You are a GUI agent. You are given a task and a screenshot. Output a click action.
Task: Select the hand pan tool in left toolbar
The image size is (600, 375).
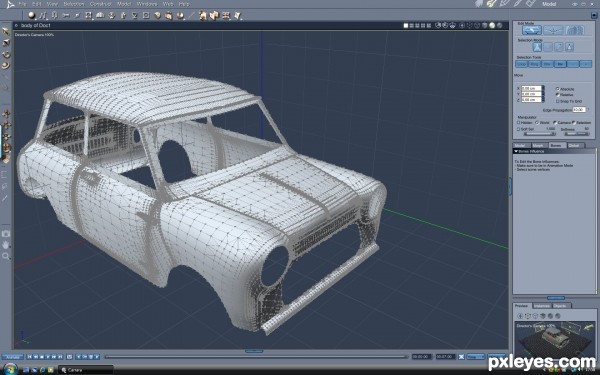(x=6, y=245)
